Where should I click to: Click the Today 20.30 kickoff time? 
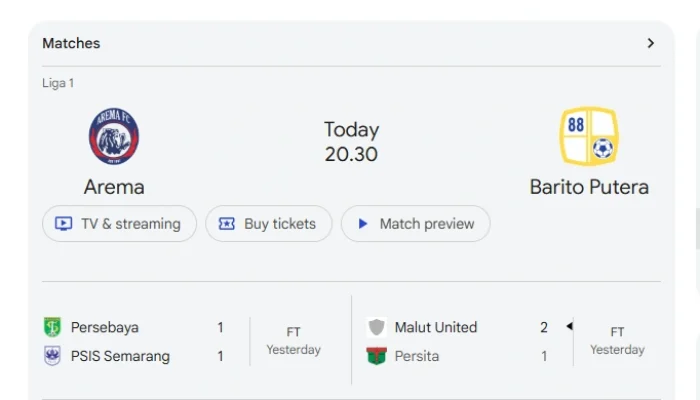[x=351, y=142]
